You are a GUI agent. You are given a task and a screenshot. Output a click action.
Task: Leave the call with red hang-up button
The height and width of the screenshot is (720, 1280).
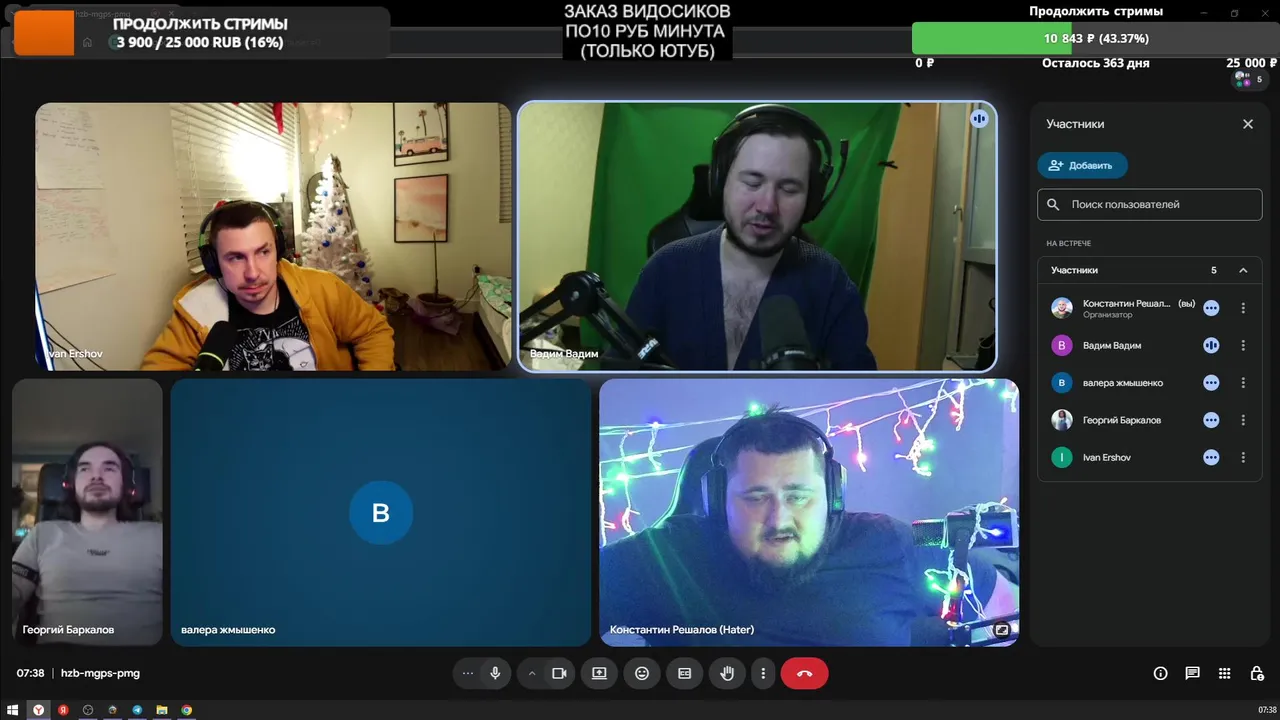pos(805,673)
